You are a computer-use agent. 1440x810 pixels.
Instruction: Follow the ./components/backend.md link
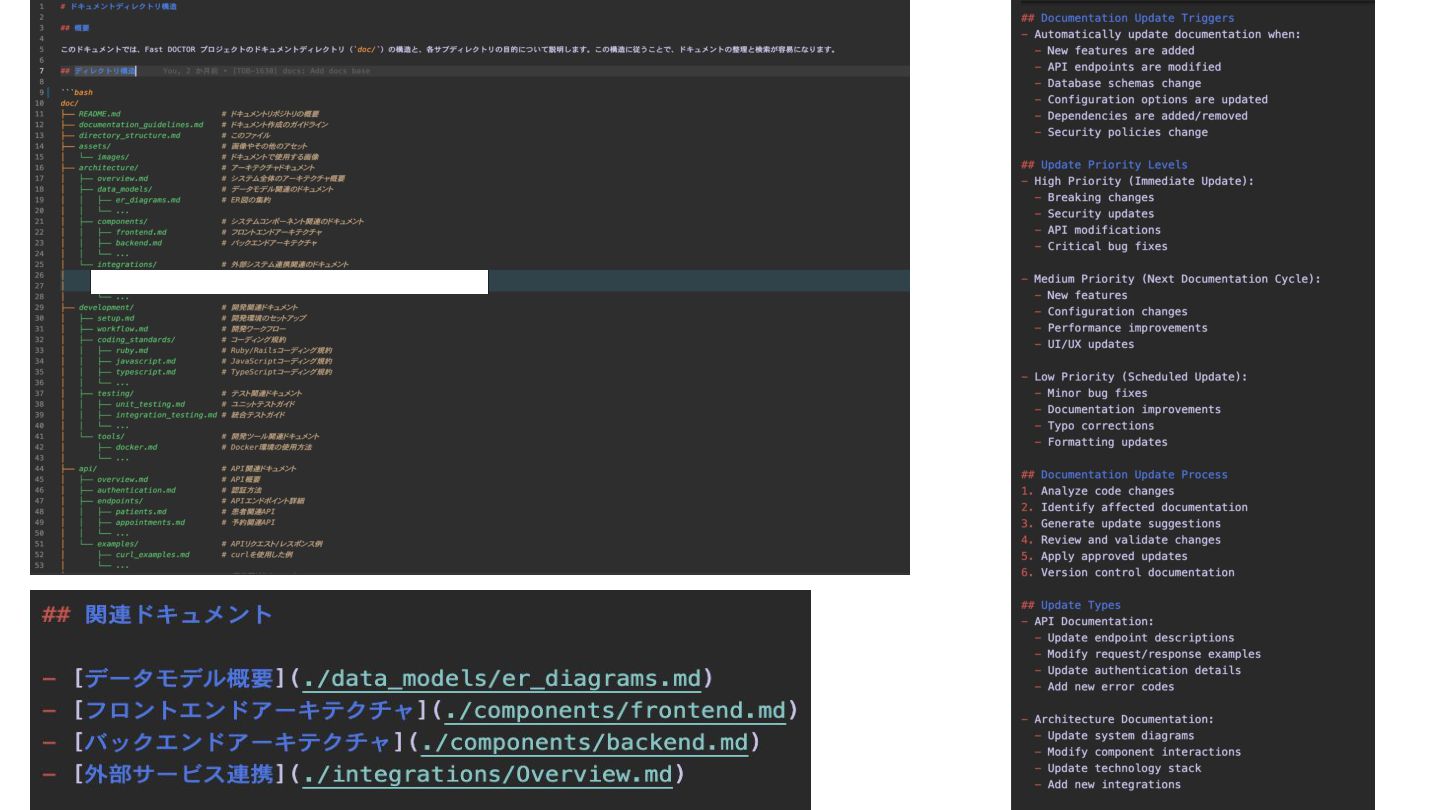click(x=584, y=743)
